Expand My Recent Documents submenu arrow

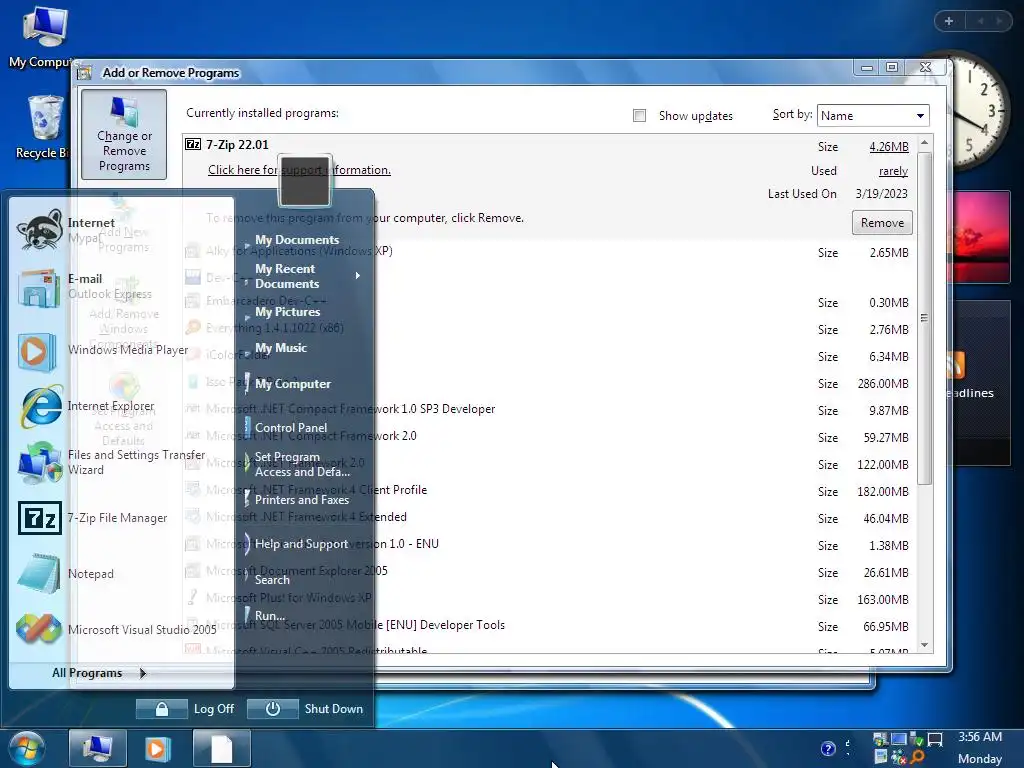click(358, 276)
